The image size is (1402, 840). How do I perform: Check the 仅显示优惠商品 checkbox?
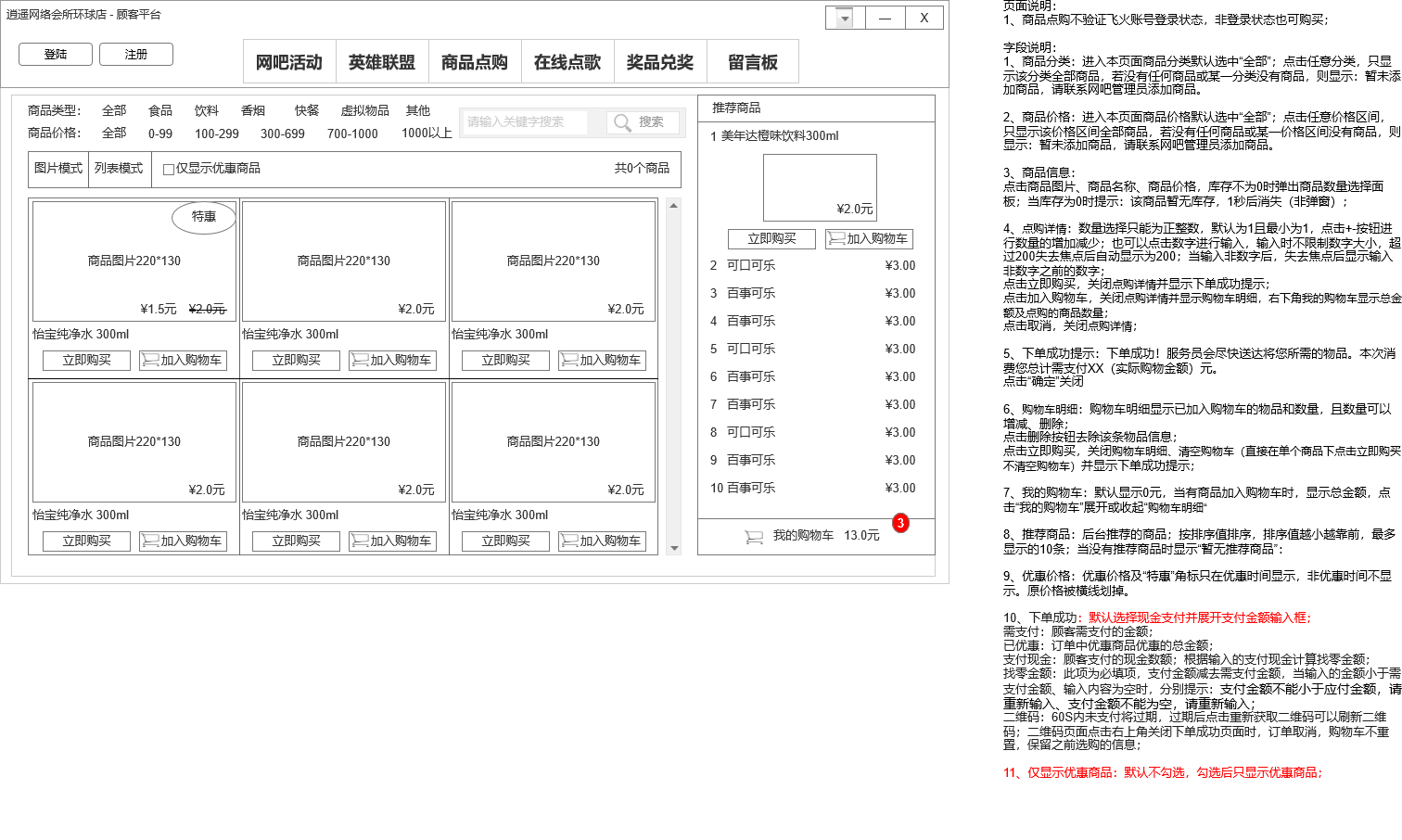point(169,169)
